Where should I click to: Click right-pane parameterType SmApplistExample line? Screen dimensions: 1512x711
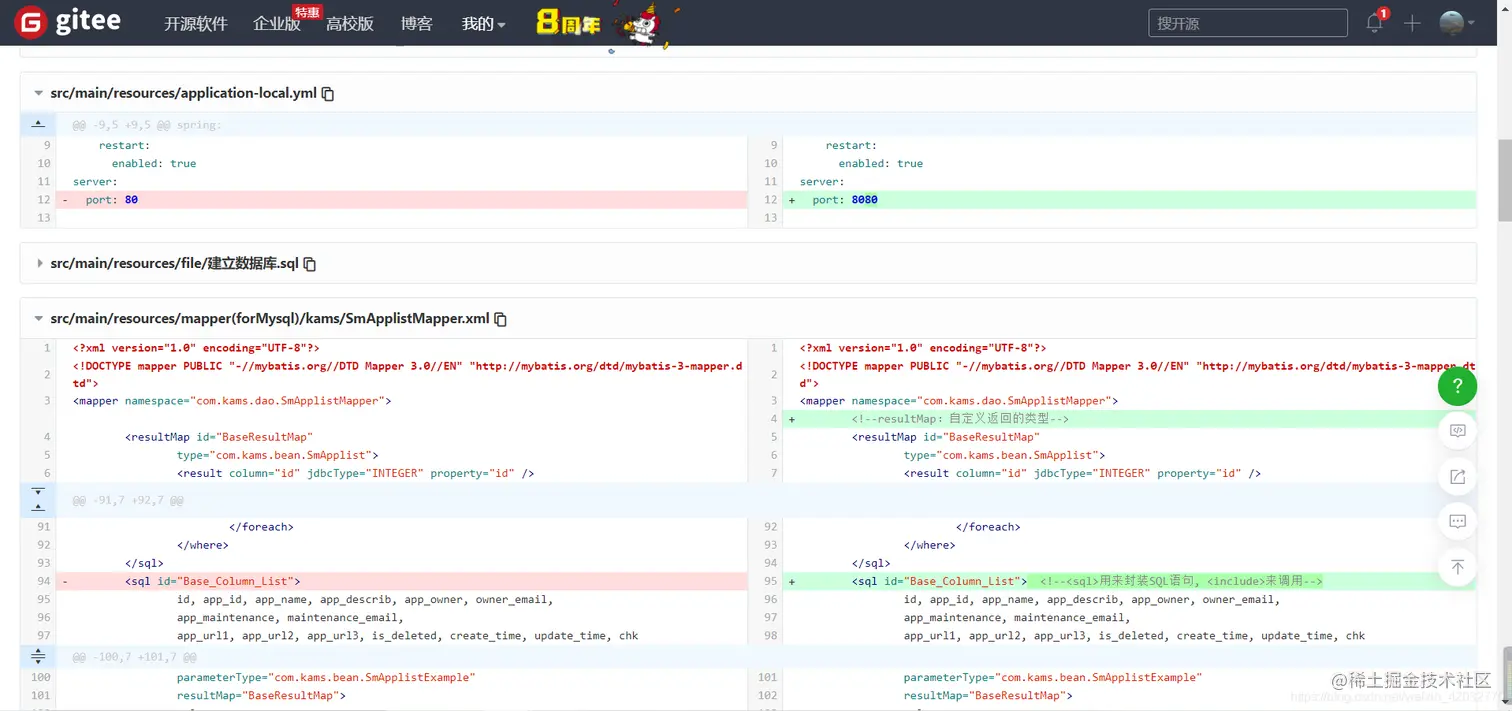(1053, 677)
